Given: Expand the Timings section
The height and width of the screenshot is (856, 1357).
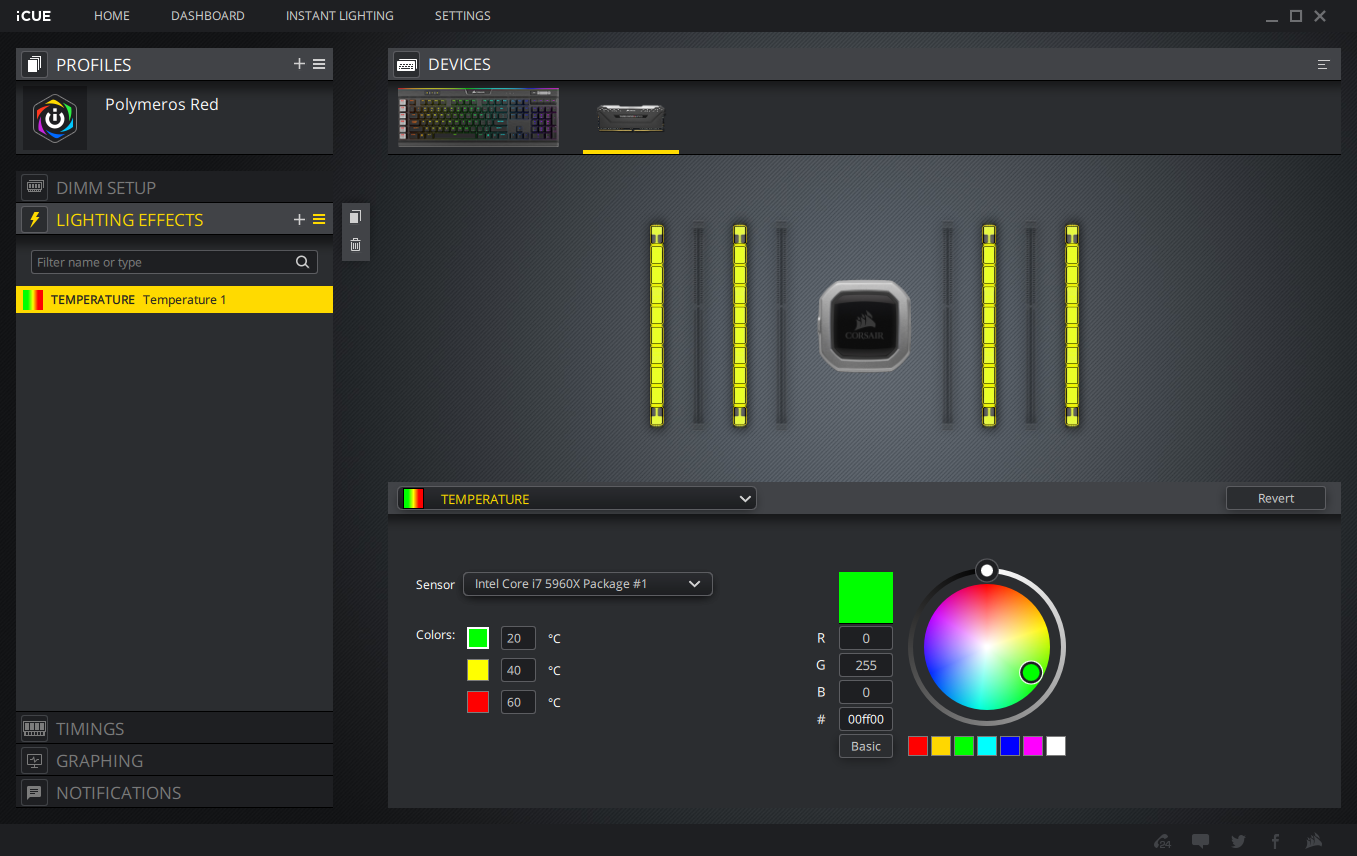Looking at the screenshot, I should [x=90, y=729].
